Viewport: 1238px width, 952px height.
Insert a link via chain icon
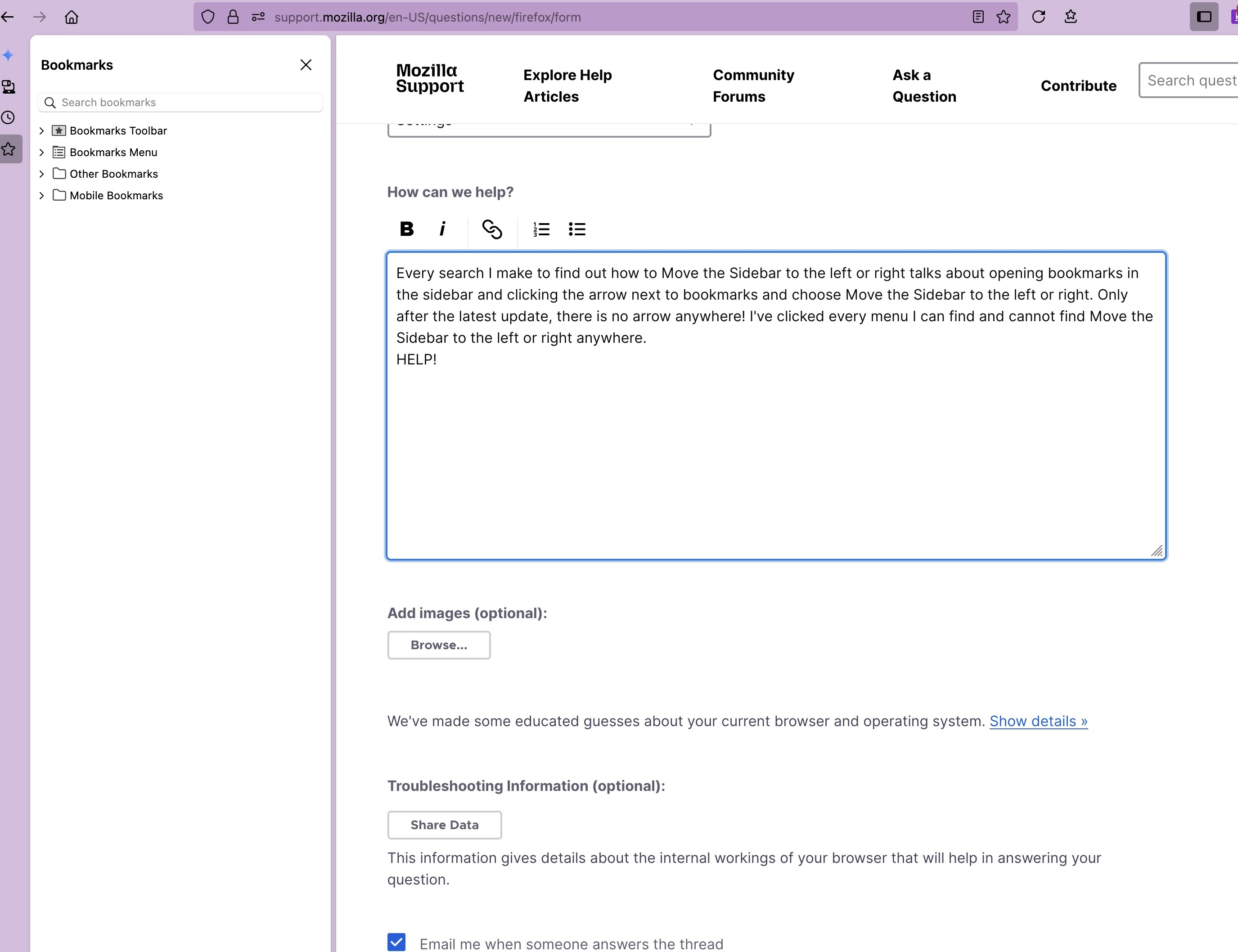491,229
